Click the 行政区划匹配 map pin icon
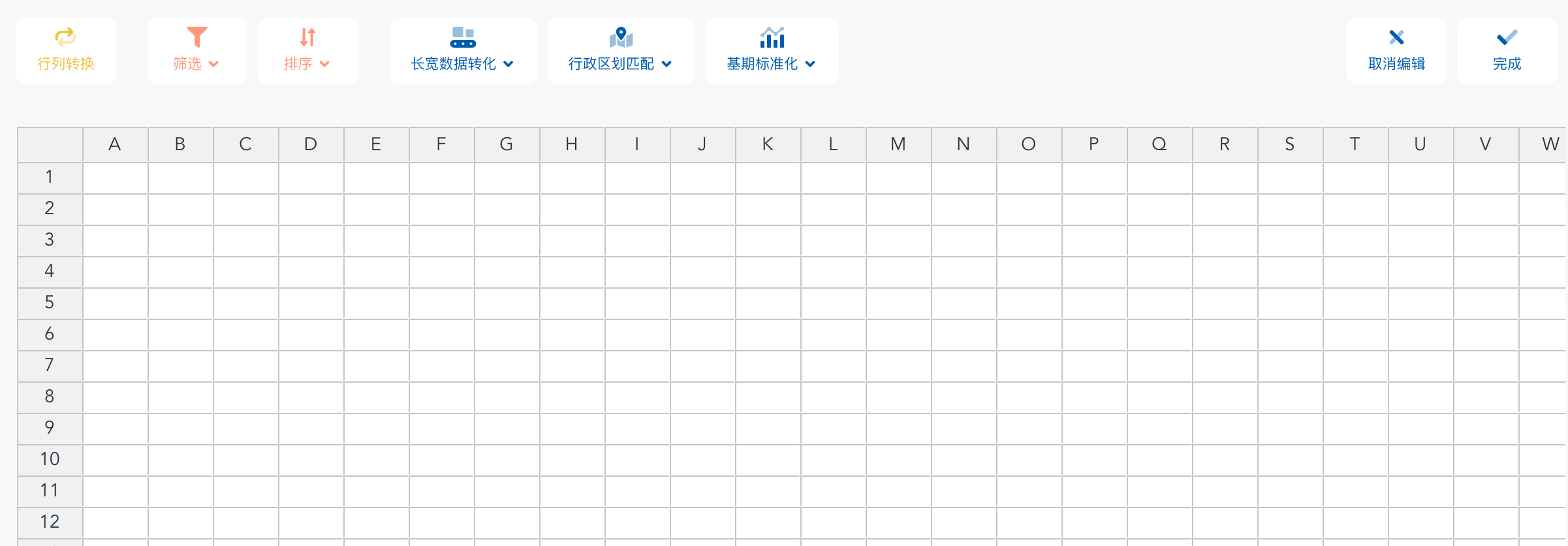The height and width of the screenshot is (546, 1568). pos(621,37)
